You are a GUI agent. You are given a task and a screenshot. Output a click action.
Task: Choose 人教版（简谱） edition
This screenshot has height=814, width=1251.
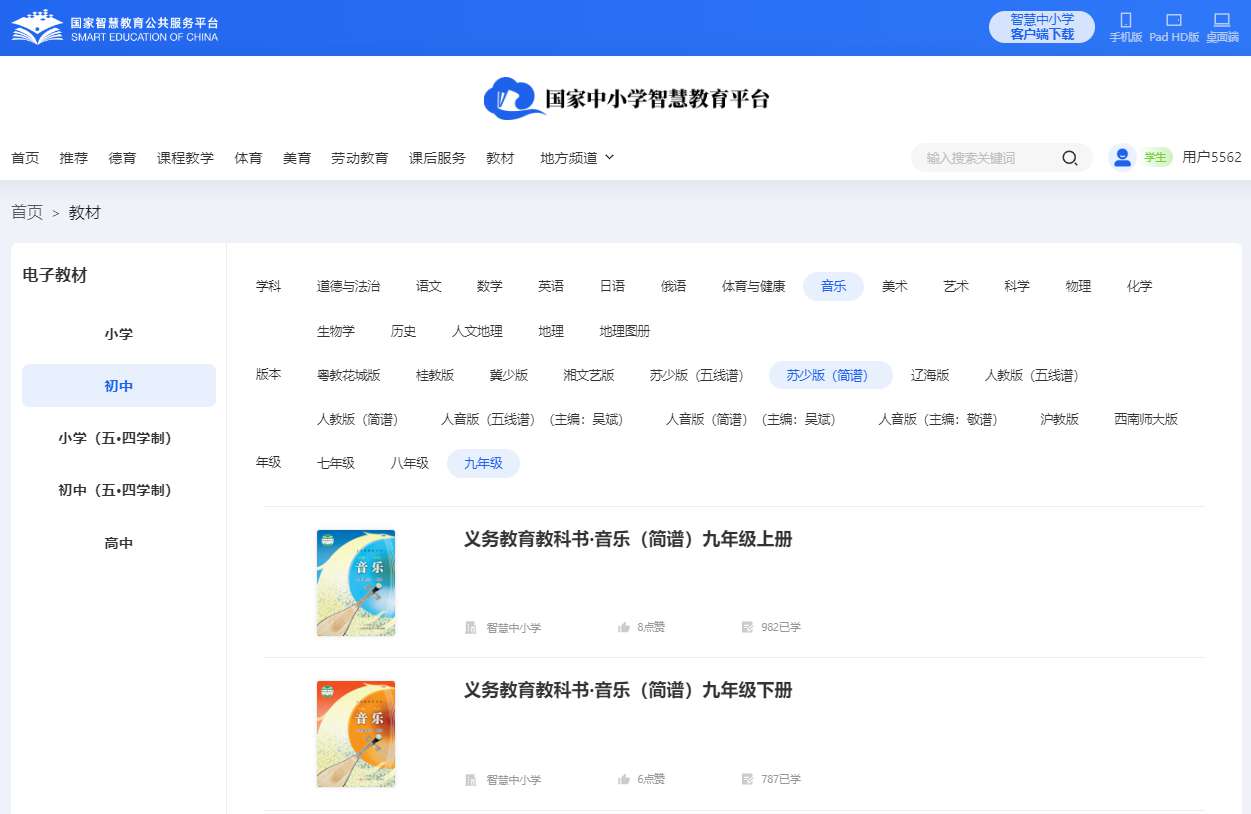362,419
